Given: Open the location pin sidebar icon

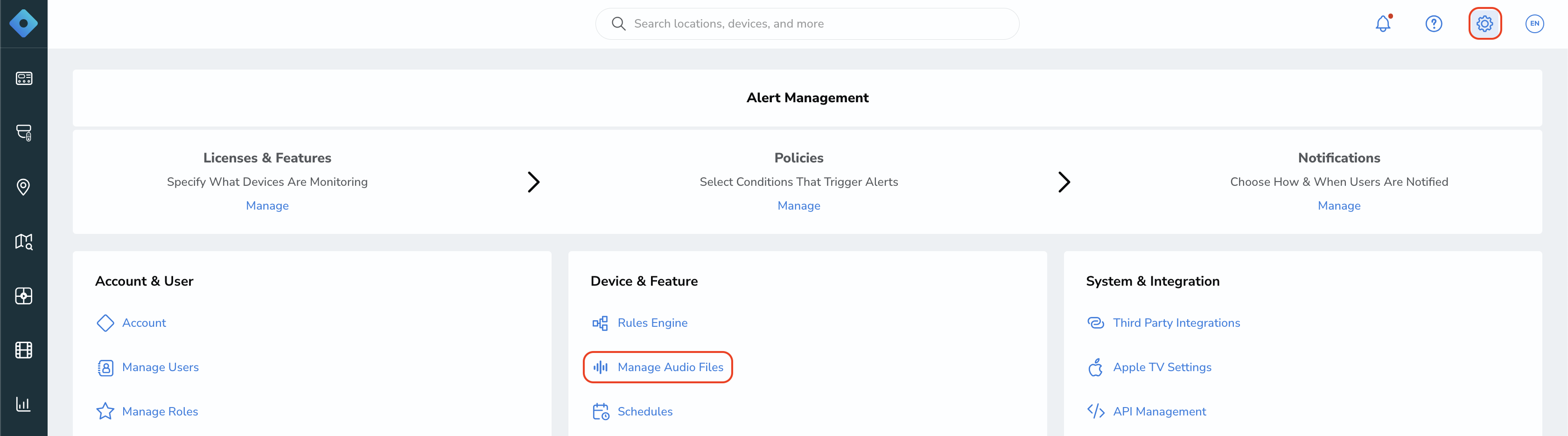Looking at the screenshot, I should coord(24,187).
